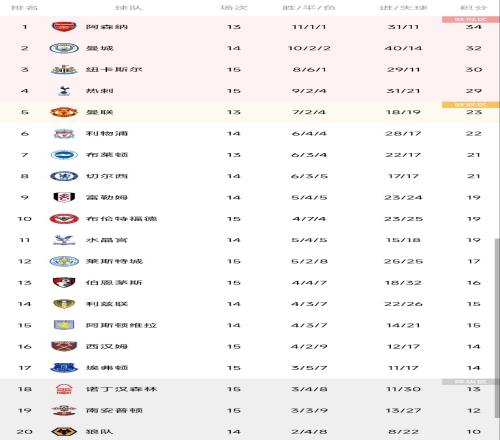Select the Liverpool club crest
500x440 pixels.
click(64, 134)
